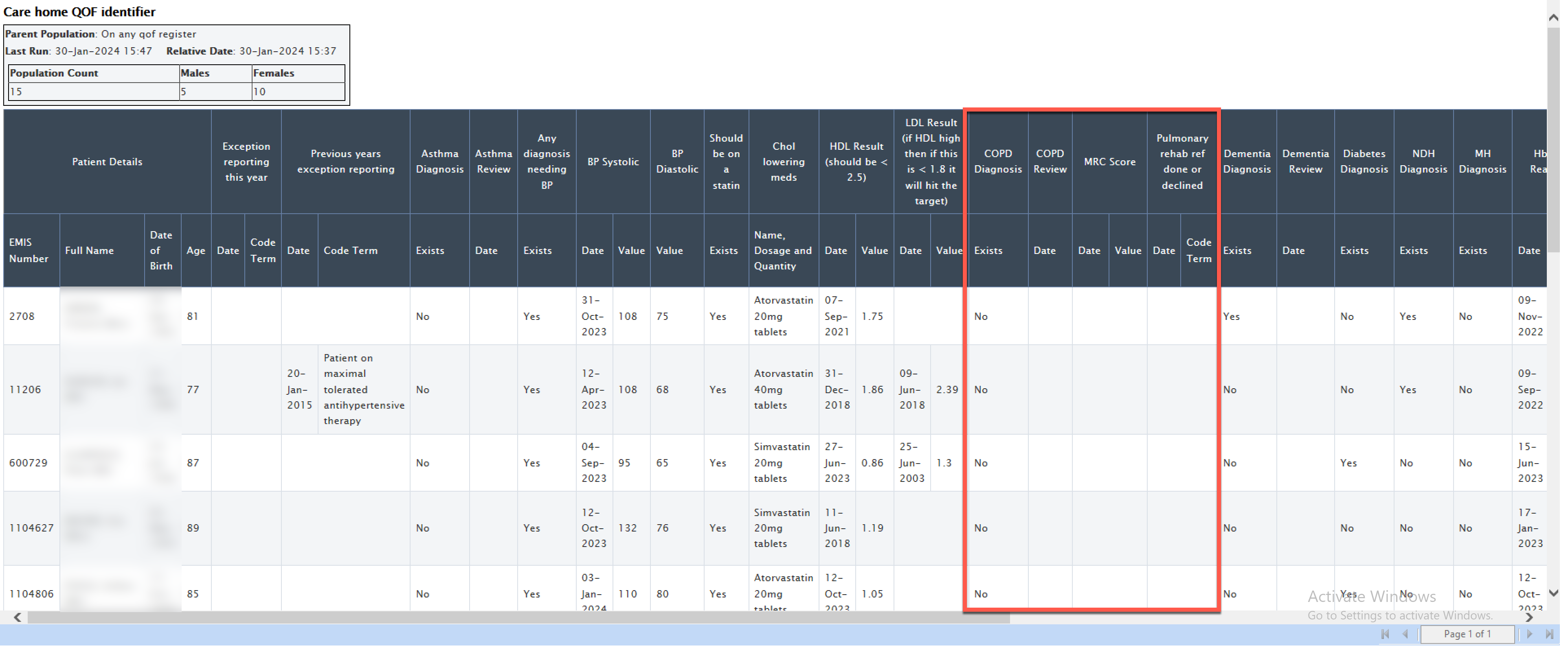This screenshot has width=1568, height=652.
Task: Click the HDL Result header
Action: click(x=856, y=162)
